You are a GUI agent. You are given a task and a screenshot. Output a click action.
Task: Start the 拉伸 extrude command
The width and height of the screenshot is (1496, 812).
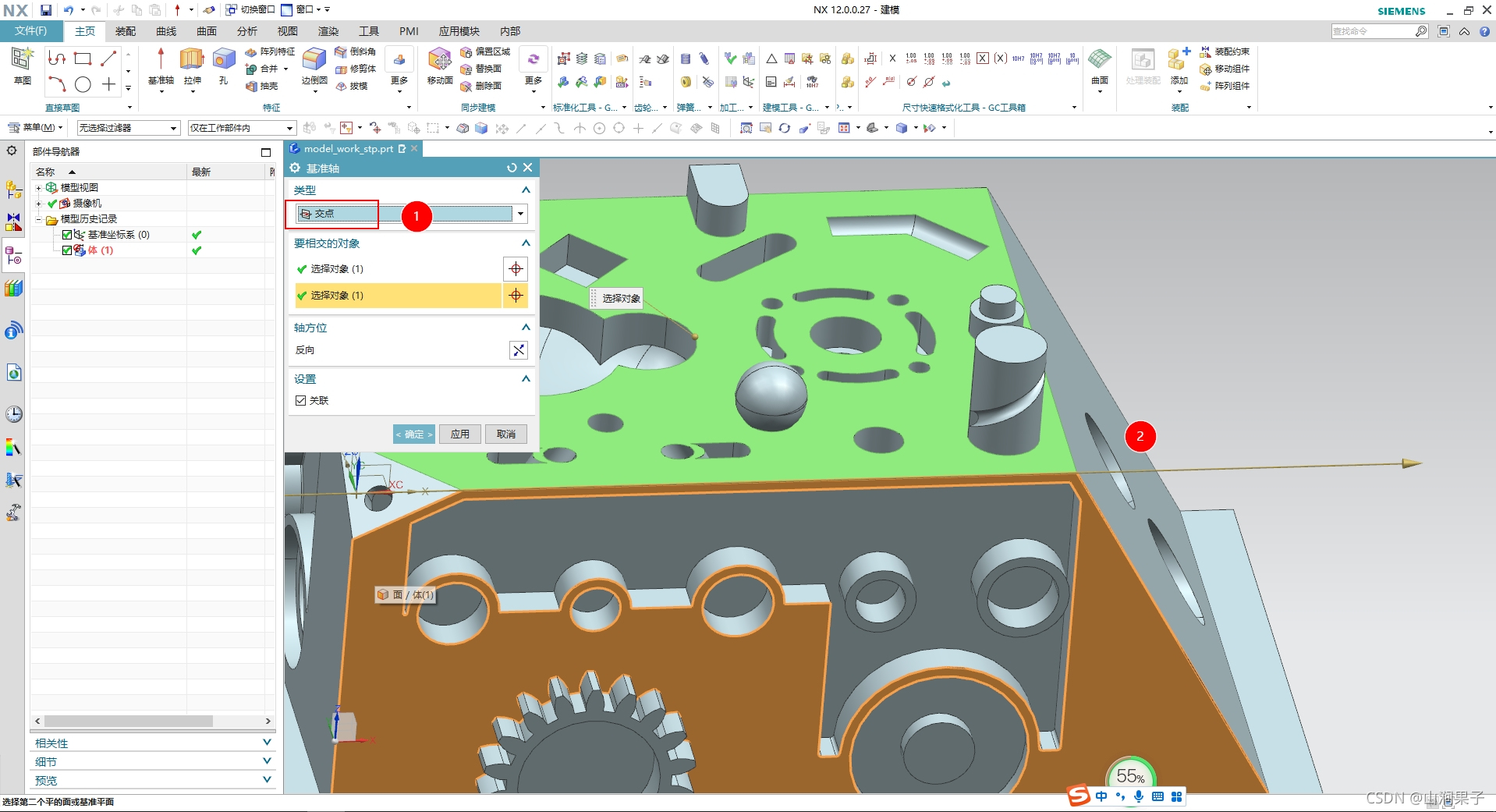192,66
